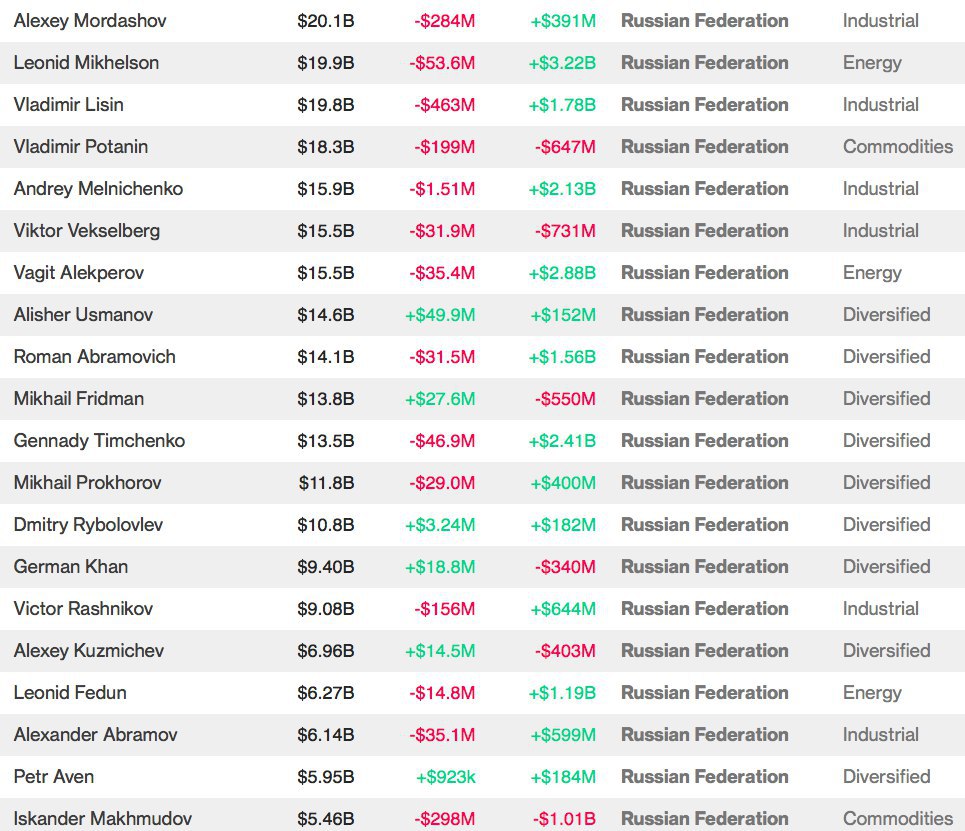Select the $9.08B net worth cell

(x=326, y=609)
